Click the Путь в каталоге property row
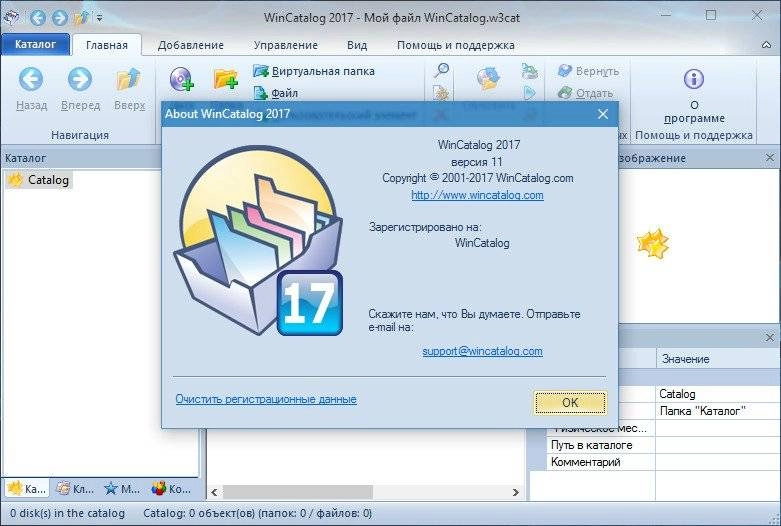 [x=664, y=445]
